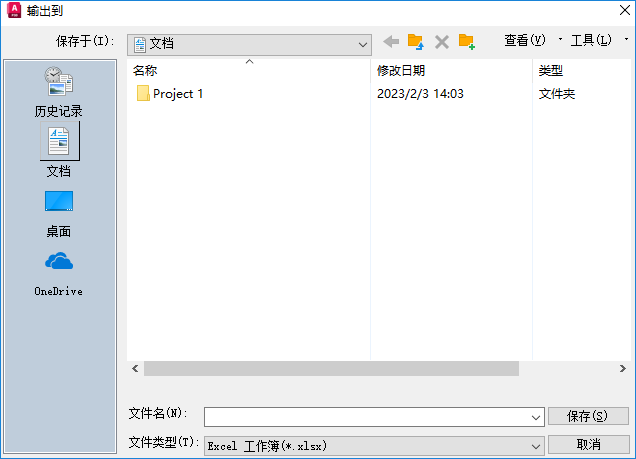Expand the 文件名 history dropdown arrow

[536, 417]
